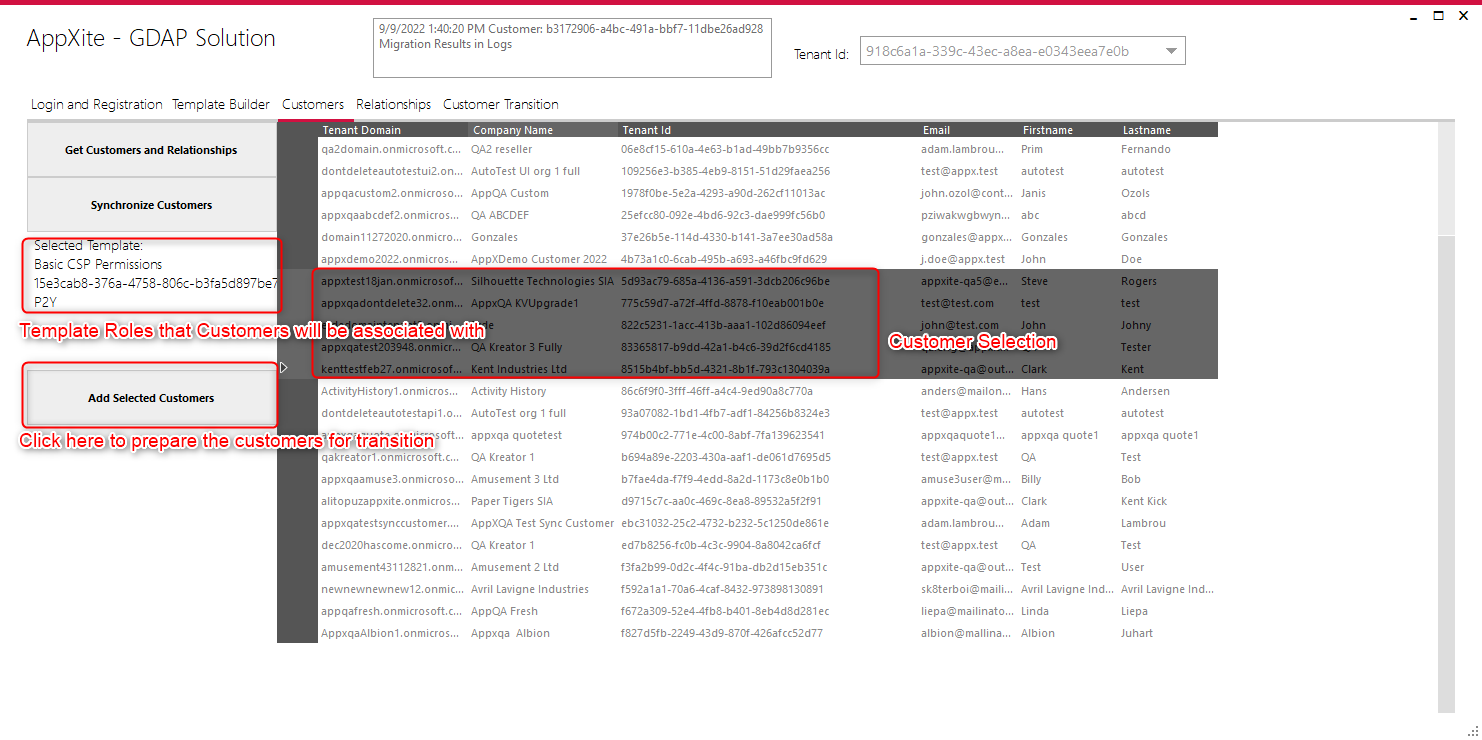Maximize the AppXite window
Image resolution: width=1482 pixels, height=740 pixels.
(1438, 16)
